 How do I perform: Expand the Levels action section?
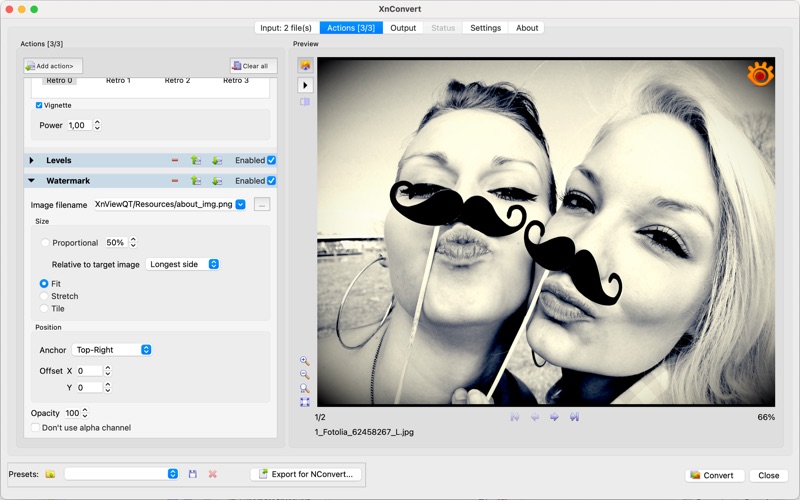31,160
